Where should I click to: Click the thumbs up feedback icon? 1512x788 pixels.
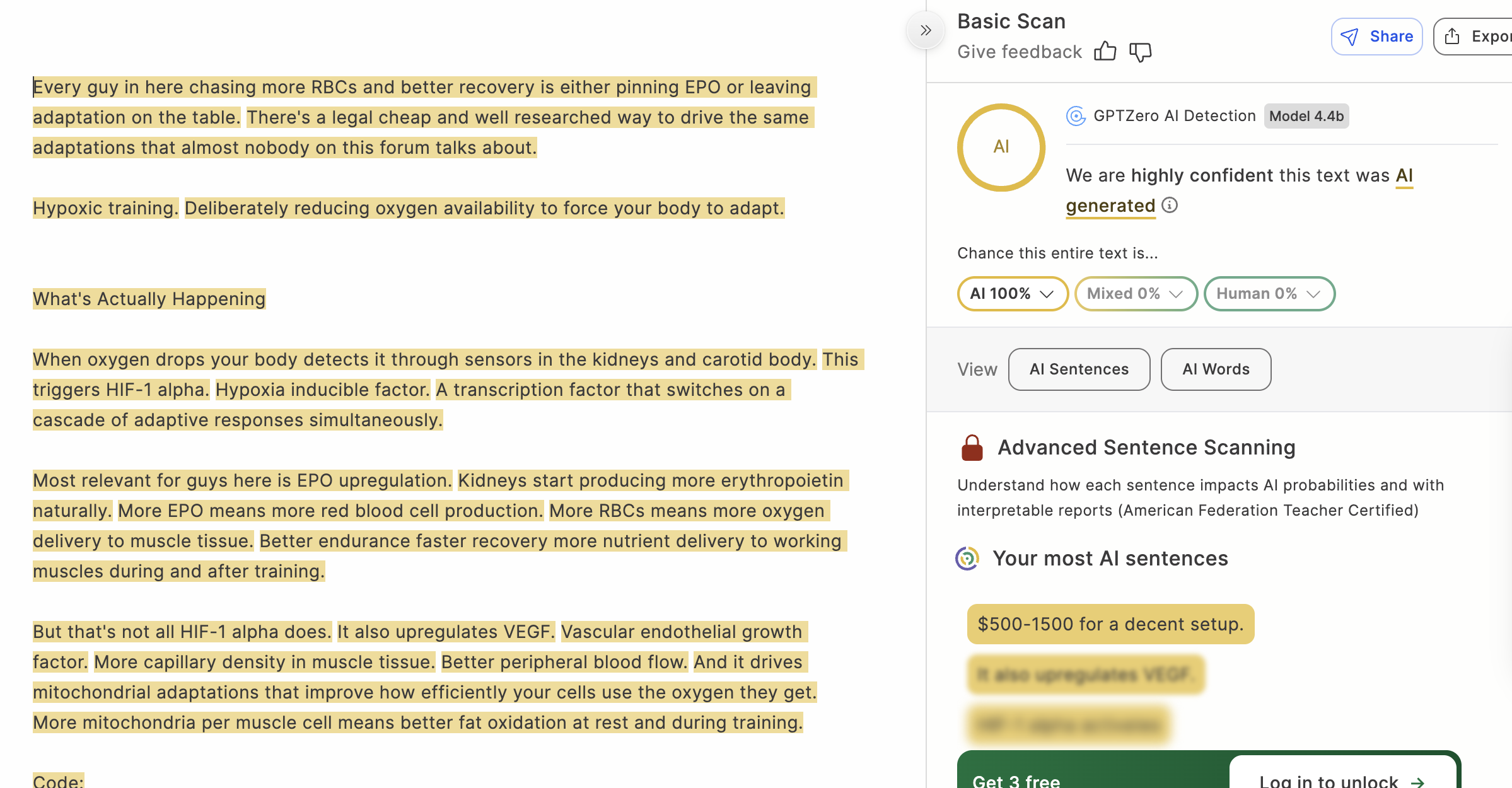click(1105, 51)
